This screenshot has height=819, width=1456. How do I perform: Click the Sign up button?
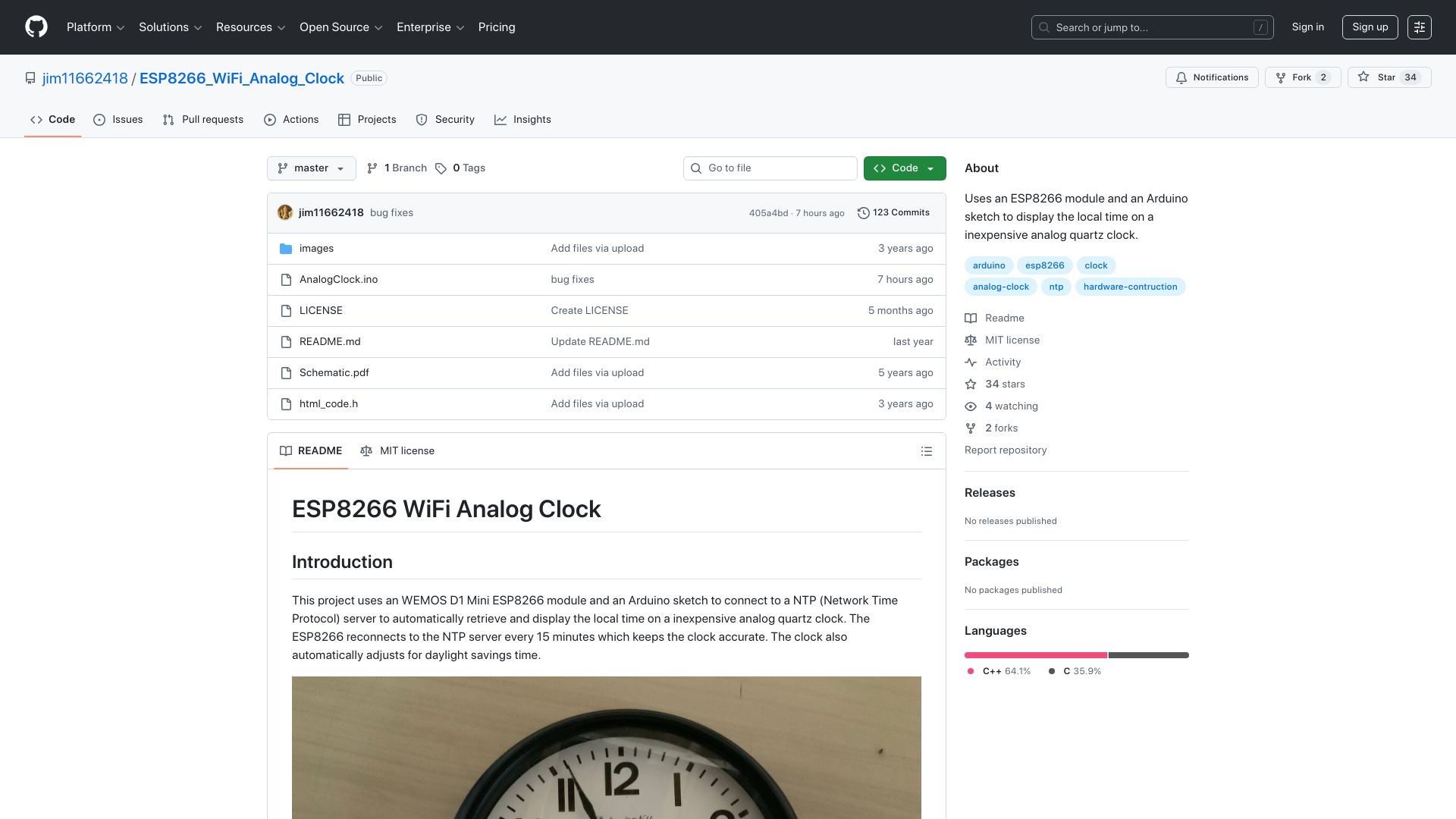pos(1370,27)
